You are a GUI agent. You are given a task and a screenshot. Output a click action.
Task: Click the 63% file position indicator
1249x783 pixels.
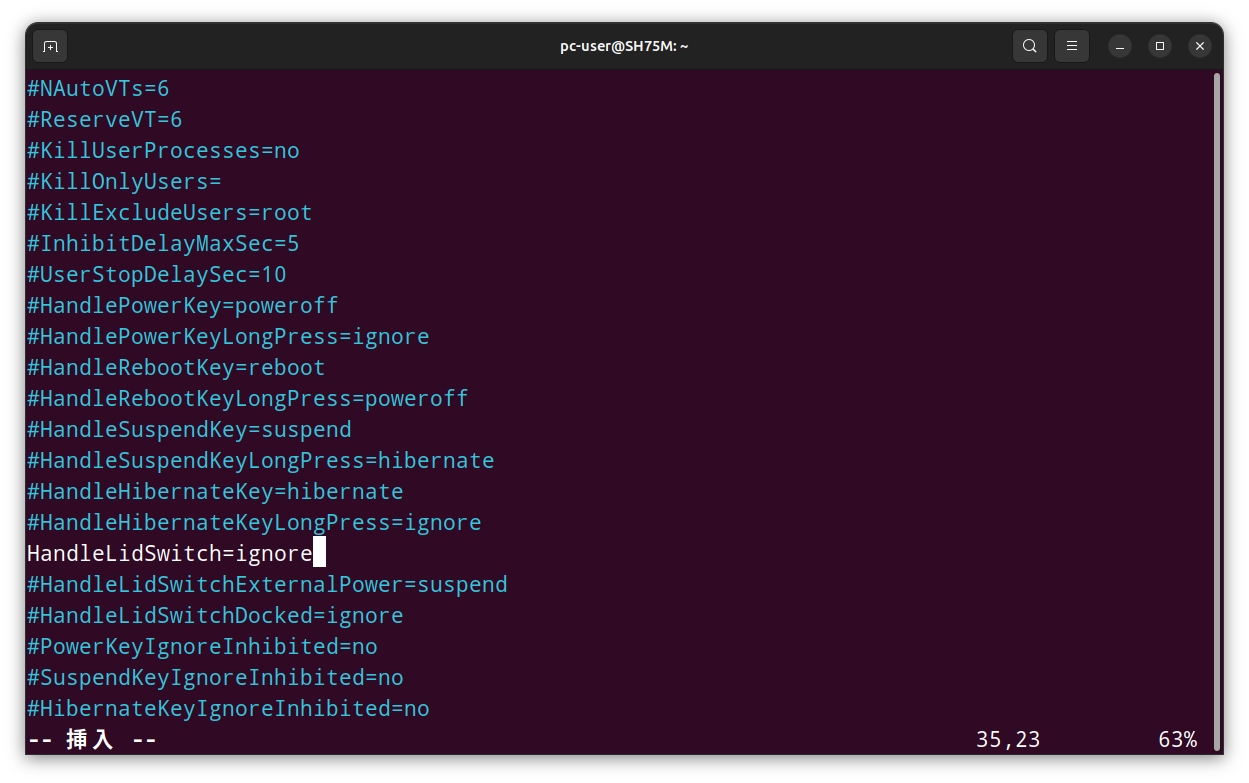pos(1177,740)
